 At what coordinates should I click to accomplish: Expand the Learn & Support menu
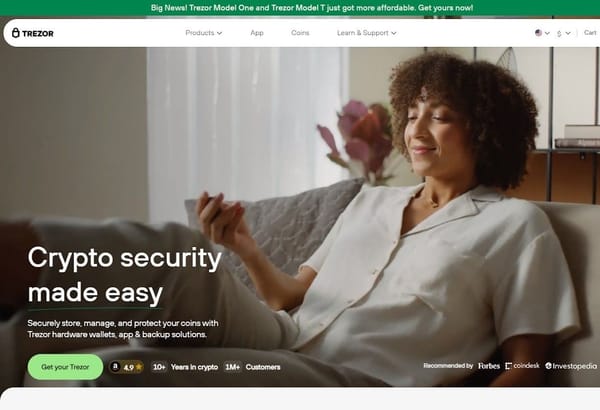(x=366, y=33)
